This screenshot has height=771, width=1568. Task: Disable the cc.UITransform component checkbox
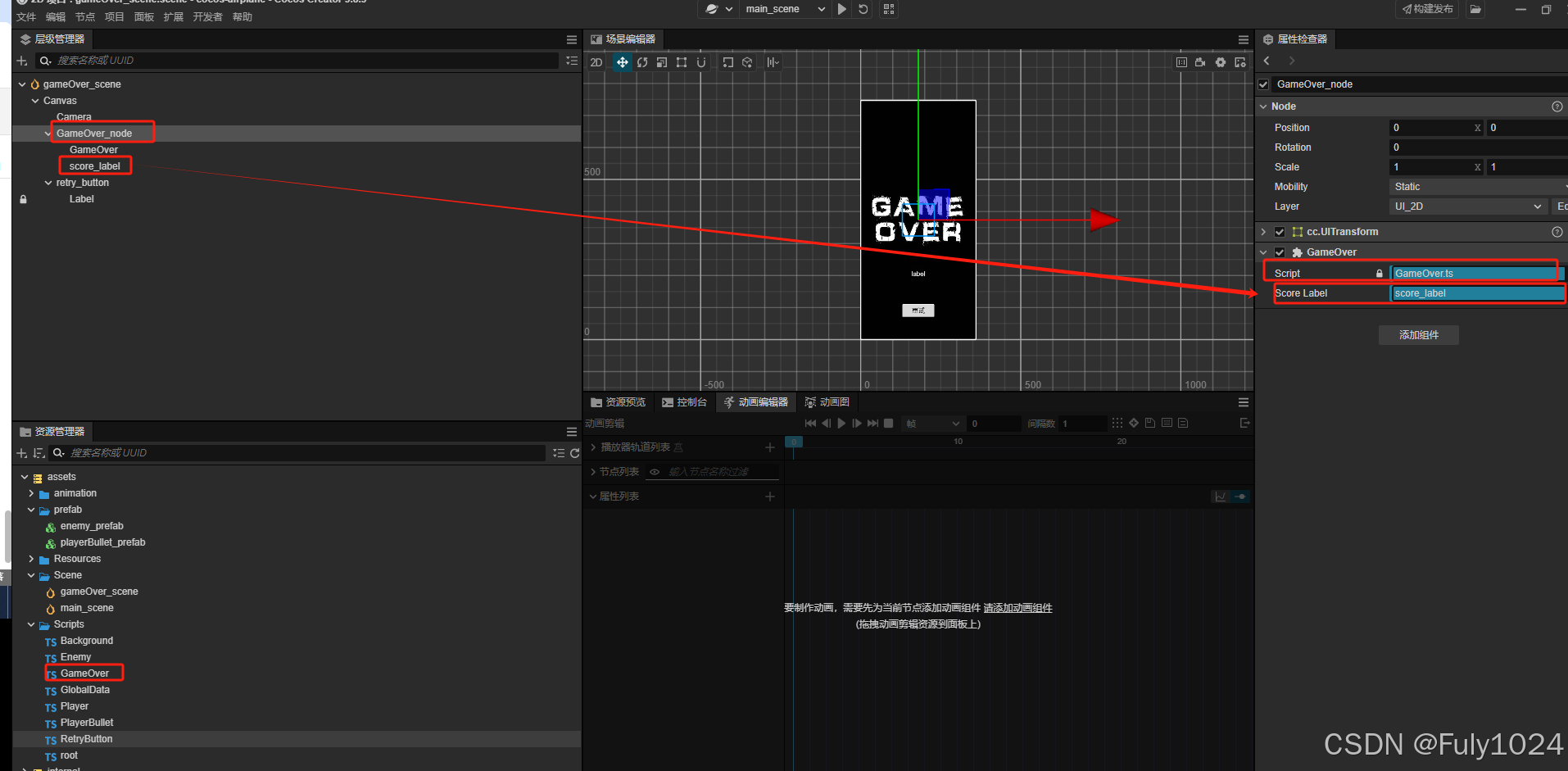tap(1280, 232)
